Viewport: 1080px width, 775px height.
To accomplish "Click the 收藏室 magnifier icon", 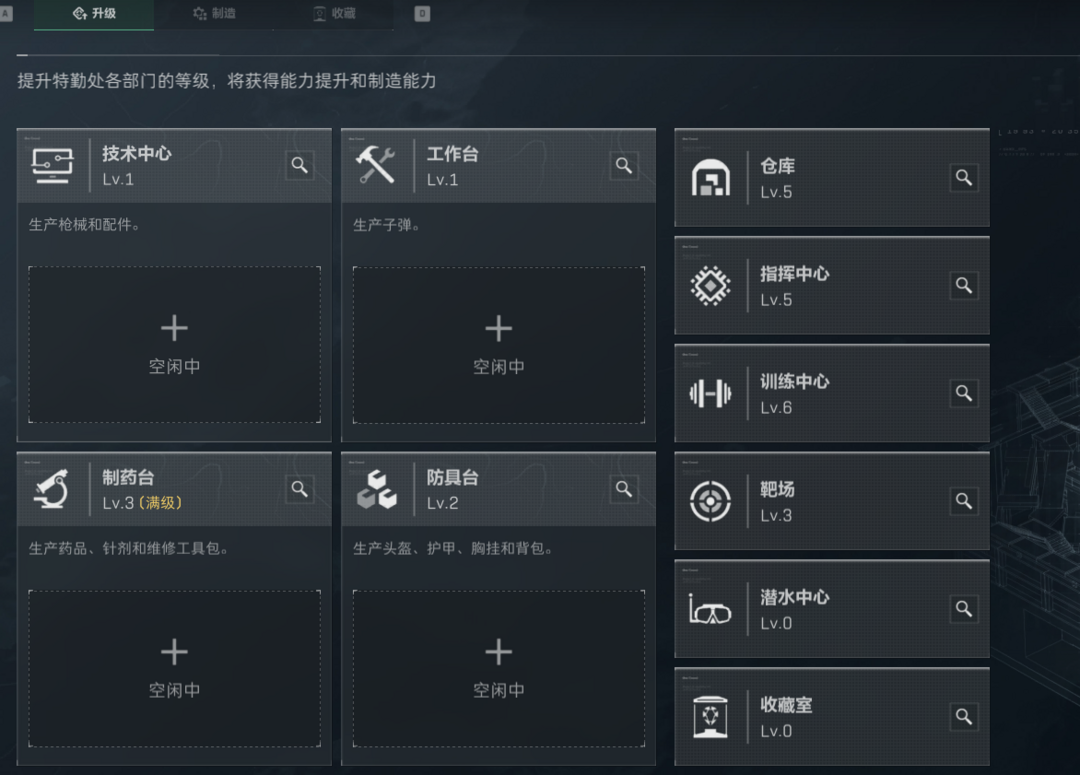I will (964, 716).
